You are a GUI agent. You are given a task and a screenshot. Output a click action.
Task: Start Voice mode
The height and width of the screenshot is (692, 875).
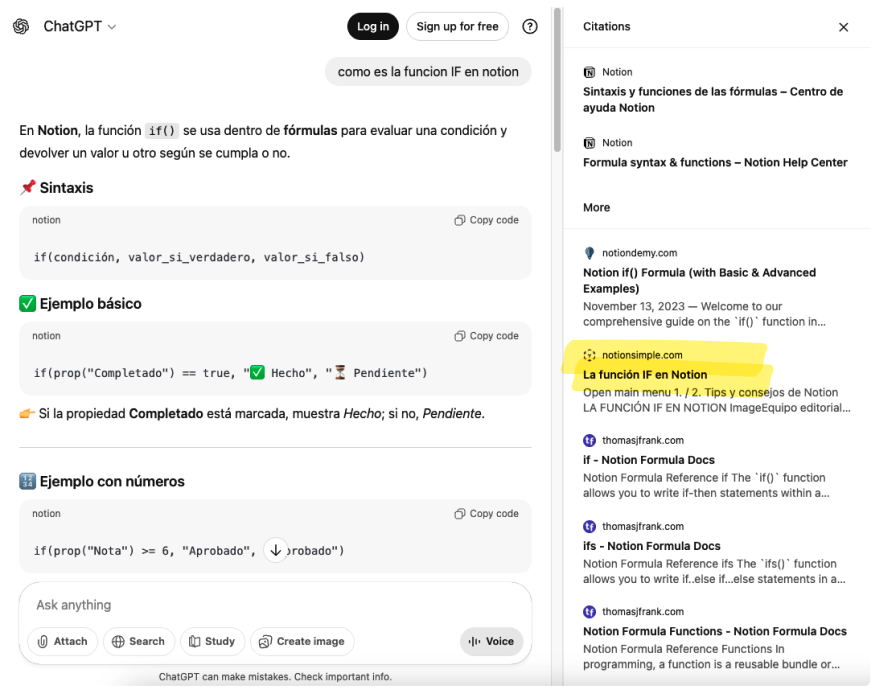coord(491,642)
